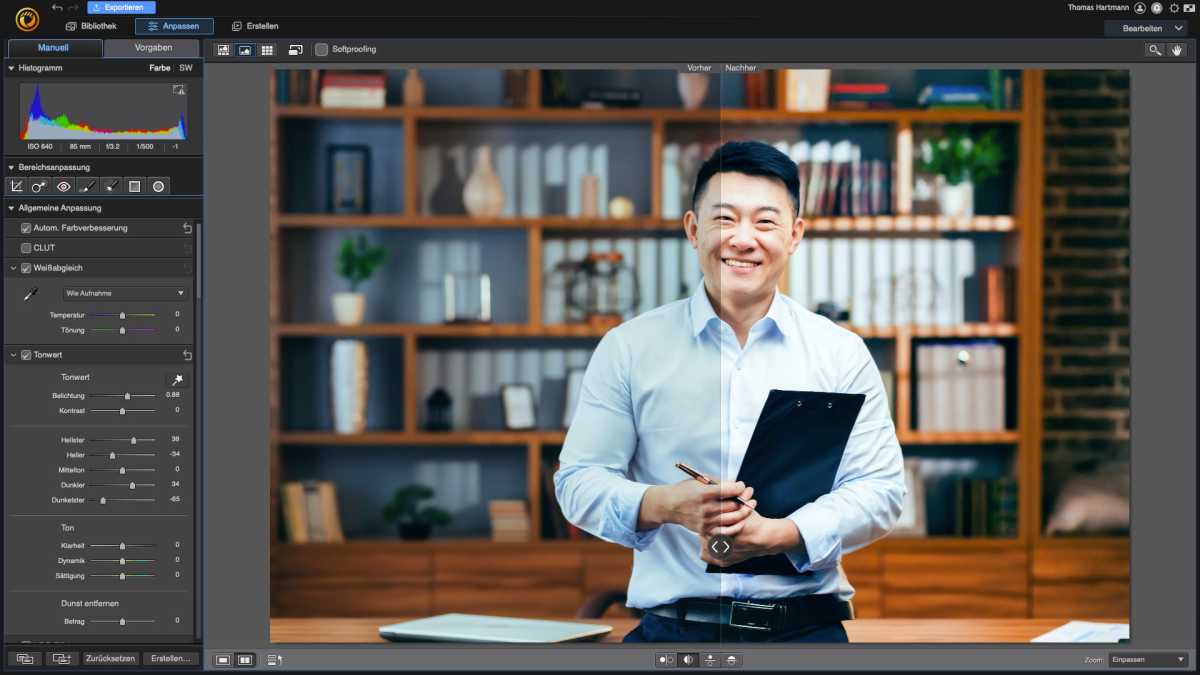Open the Bibliothek module
The image size is (1200, 675).
pyautogui.click(x=91, y=26)
